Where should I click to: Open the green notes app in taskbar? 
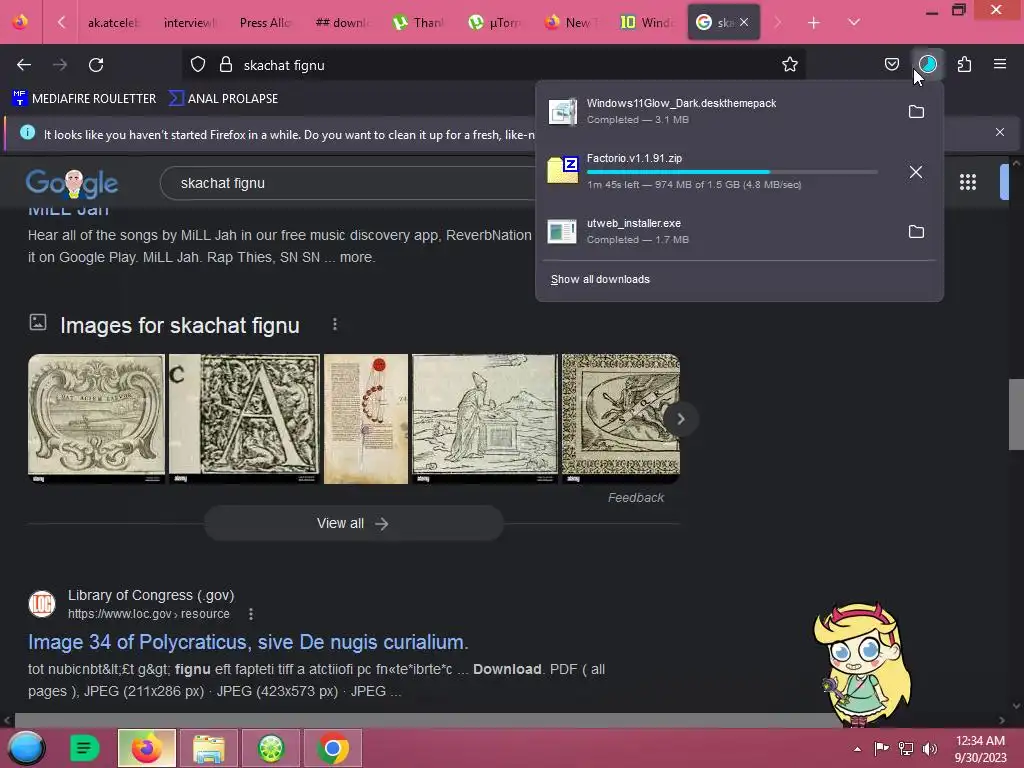[85, 748]
